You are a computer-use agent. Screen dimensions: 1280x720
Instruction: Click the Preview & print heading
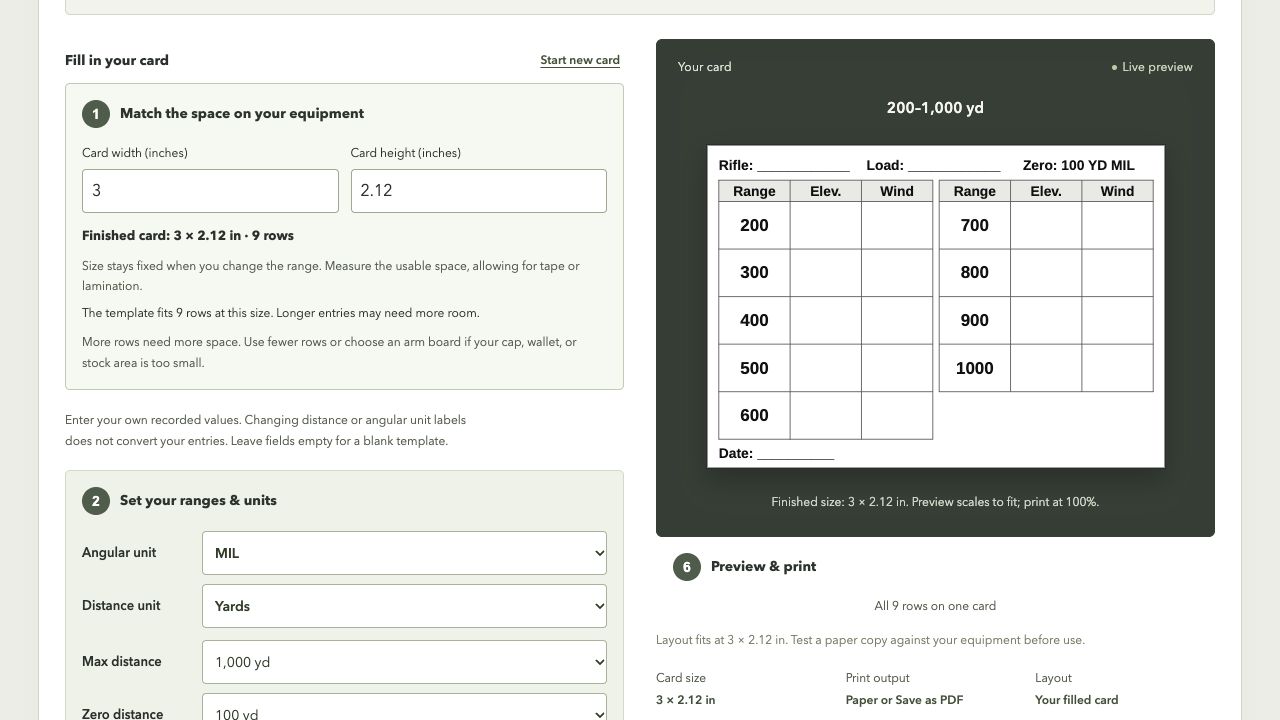coord(763,566)
